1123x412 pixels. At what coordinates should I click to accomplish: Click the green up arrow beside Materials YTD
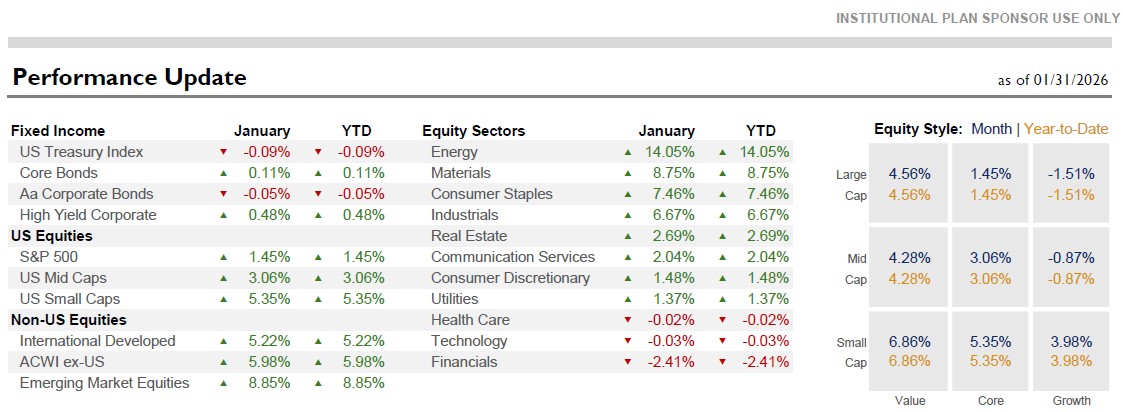[x=724, y=173]
